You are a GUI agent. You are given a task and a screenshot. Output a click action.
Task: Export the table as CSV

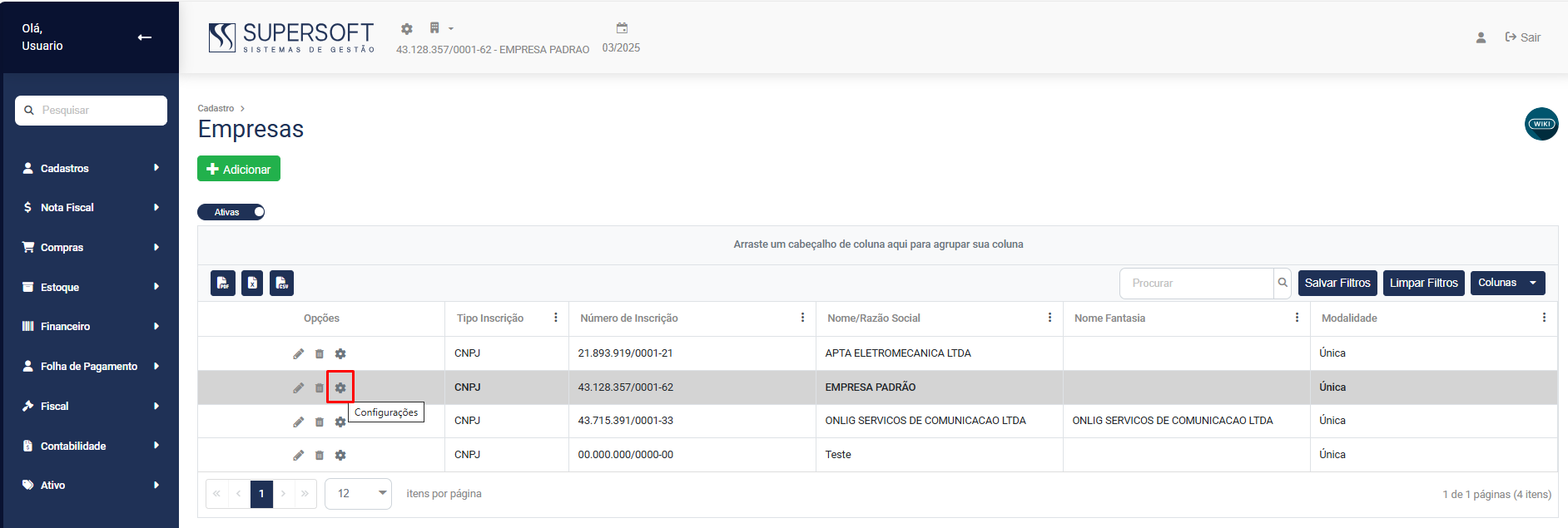282,284
